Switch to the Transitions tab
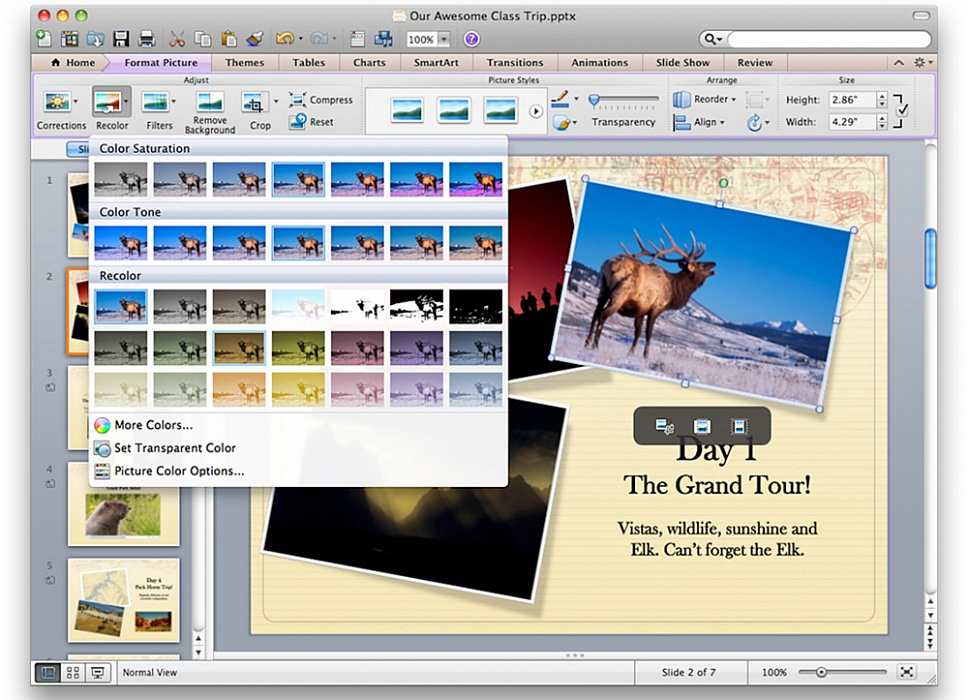The width and height of the screenshot is (968, 700). tap(515, 62)
